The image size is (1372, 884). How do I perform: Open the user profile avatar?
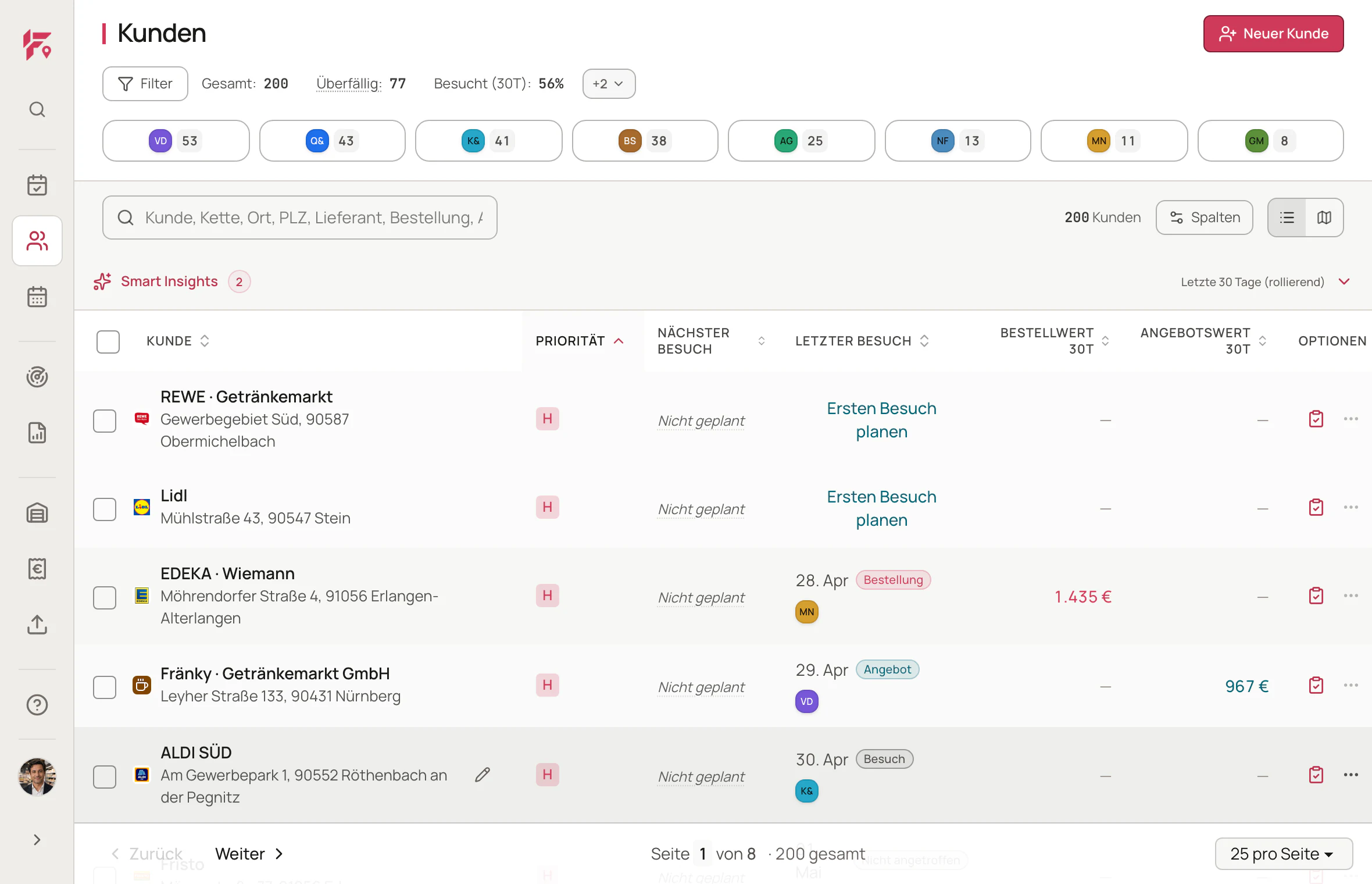[37, 776]
